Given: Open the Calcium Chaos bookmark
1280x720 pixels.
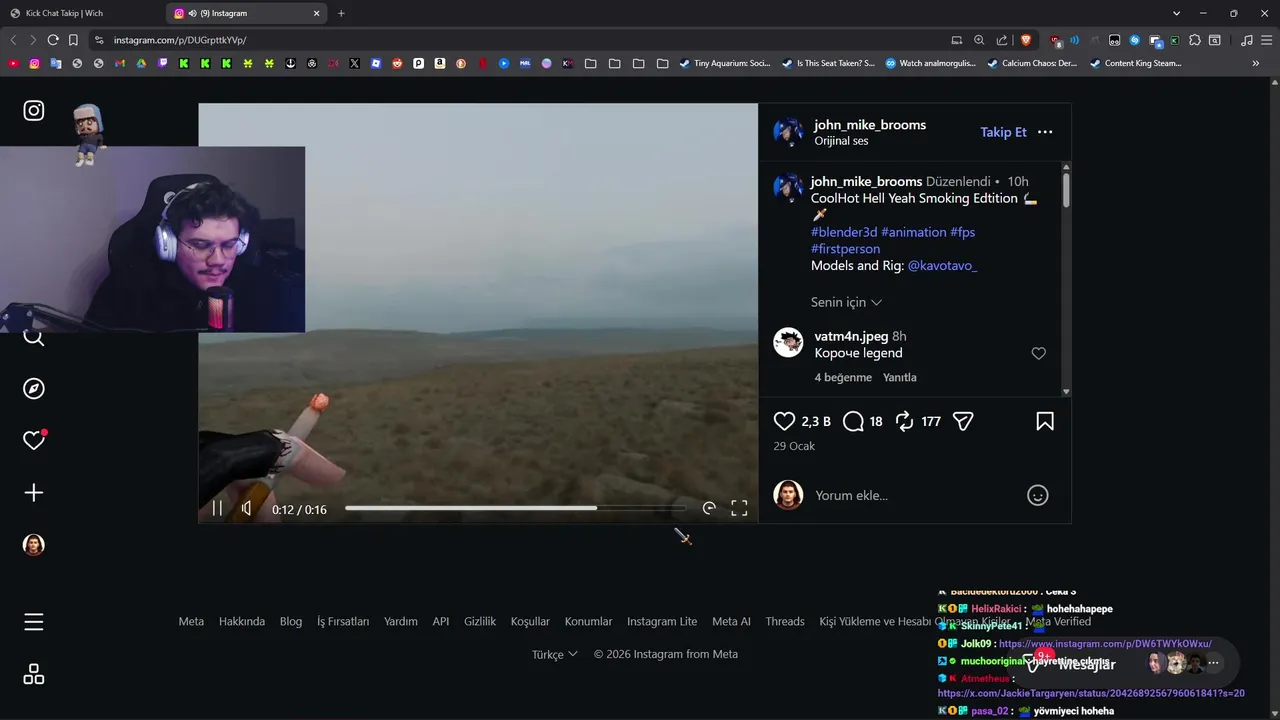Looking at the screenshot, I should pyautogui.click(x=1032, y=63).
